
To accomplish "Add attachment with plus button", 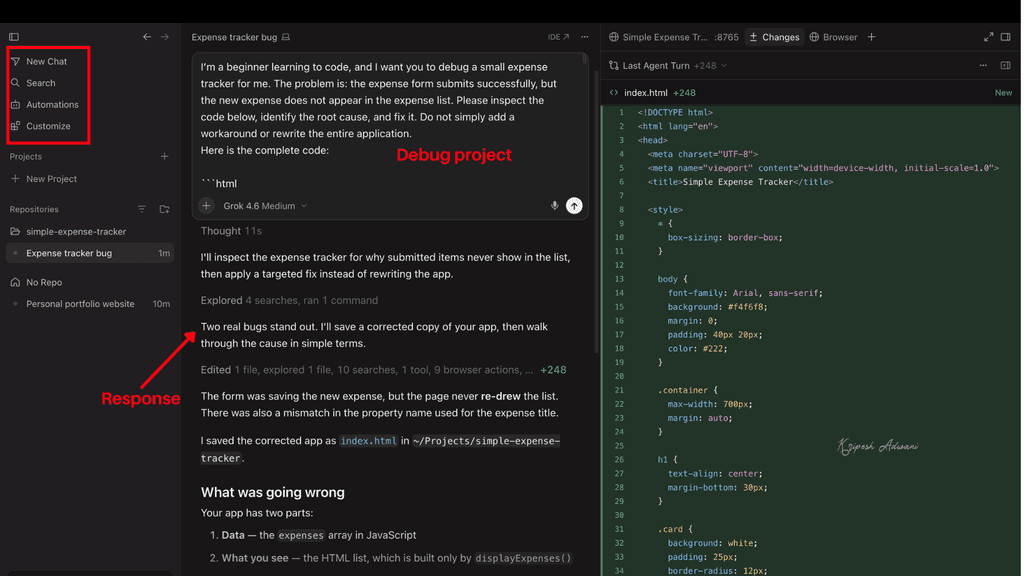I will tap(206, 206).
